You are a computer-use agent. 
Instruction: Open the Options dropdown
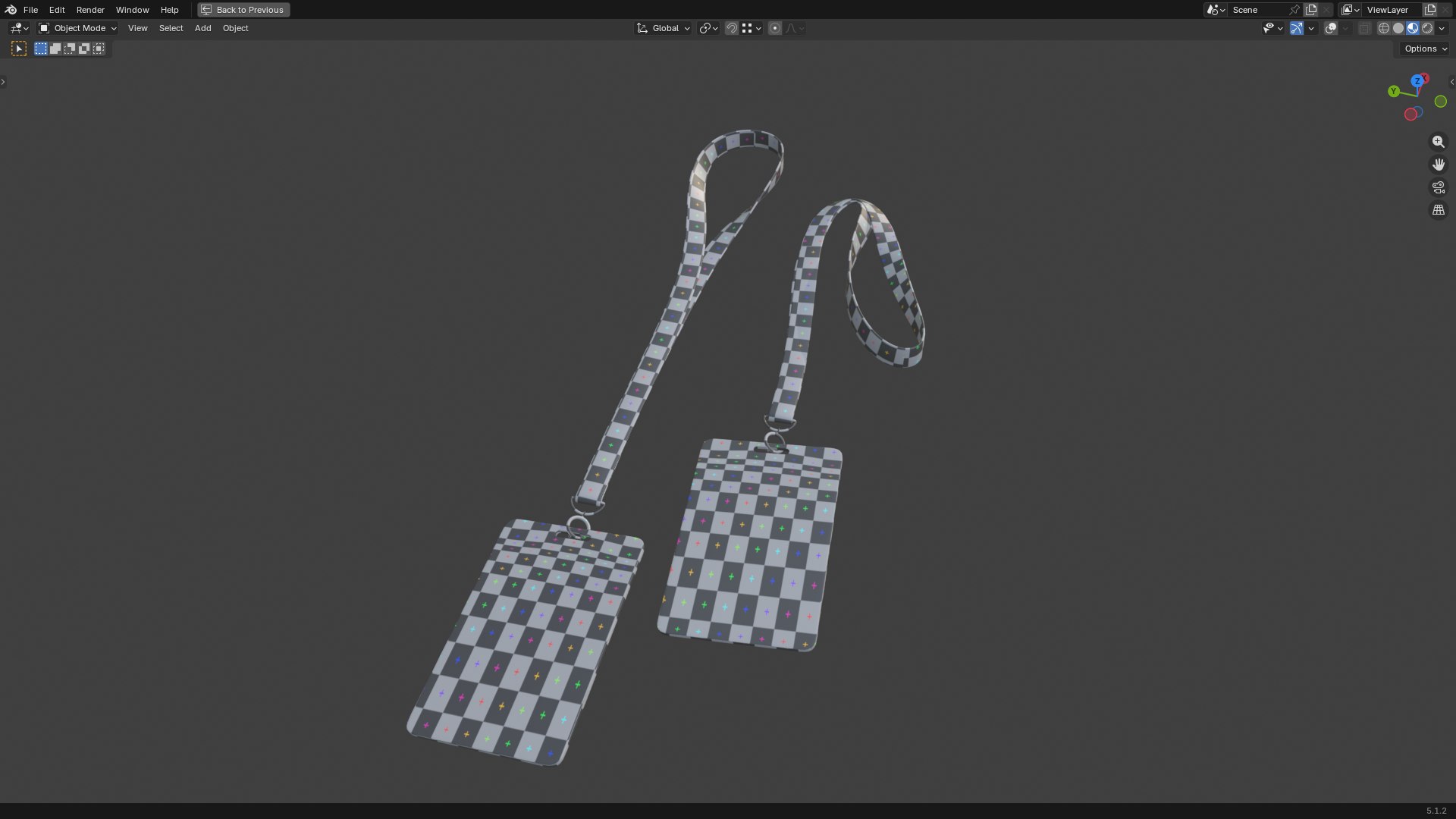pos(1426,49)
